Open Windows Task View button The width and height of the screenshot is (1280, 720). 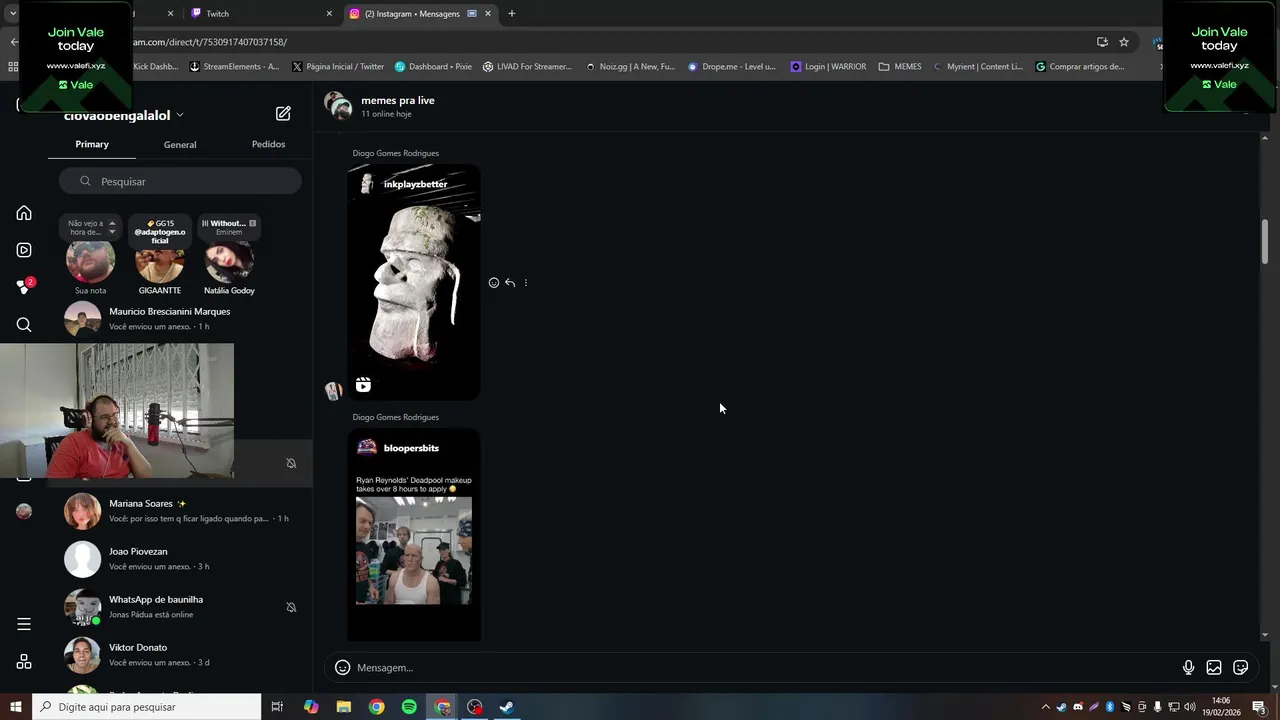pyautogui.click(x=277, y=707)
